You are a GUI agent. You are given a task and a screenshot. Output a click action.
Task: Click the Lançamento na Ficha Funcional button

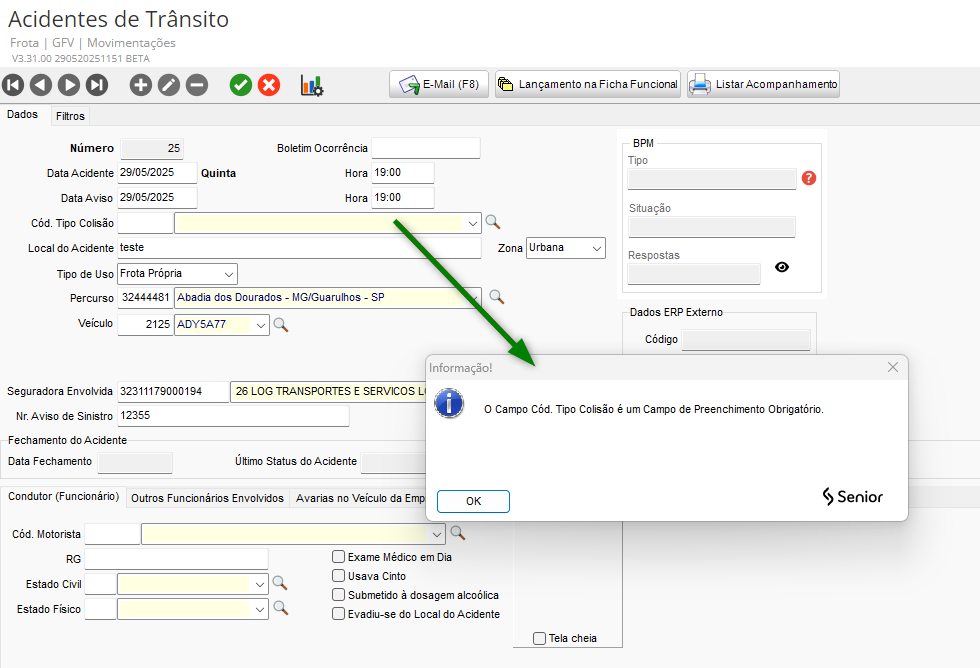click(588, 85)
